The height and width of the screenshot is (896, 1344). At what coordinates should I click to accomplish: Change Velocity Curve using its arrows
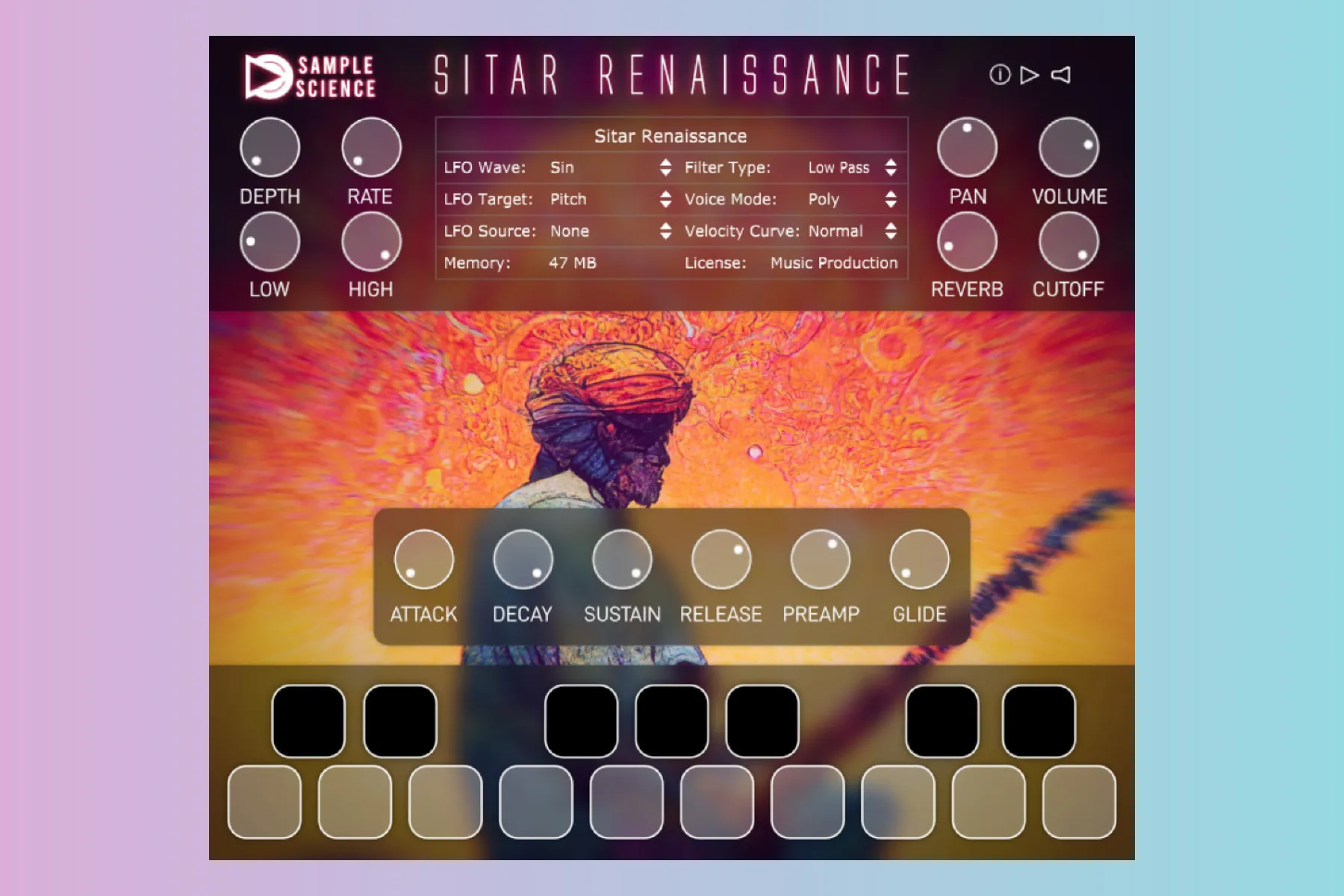pos(891,231)
